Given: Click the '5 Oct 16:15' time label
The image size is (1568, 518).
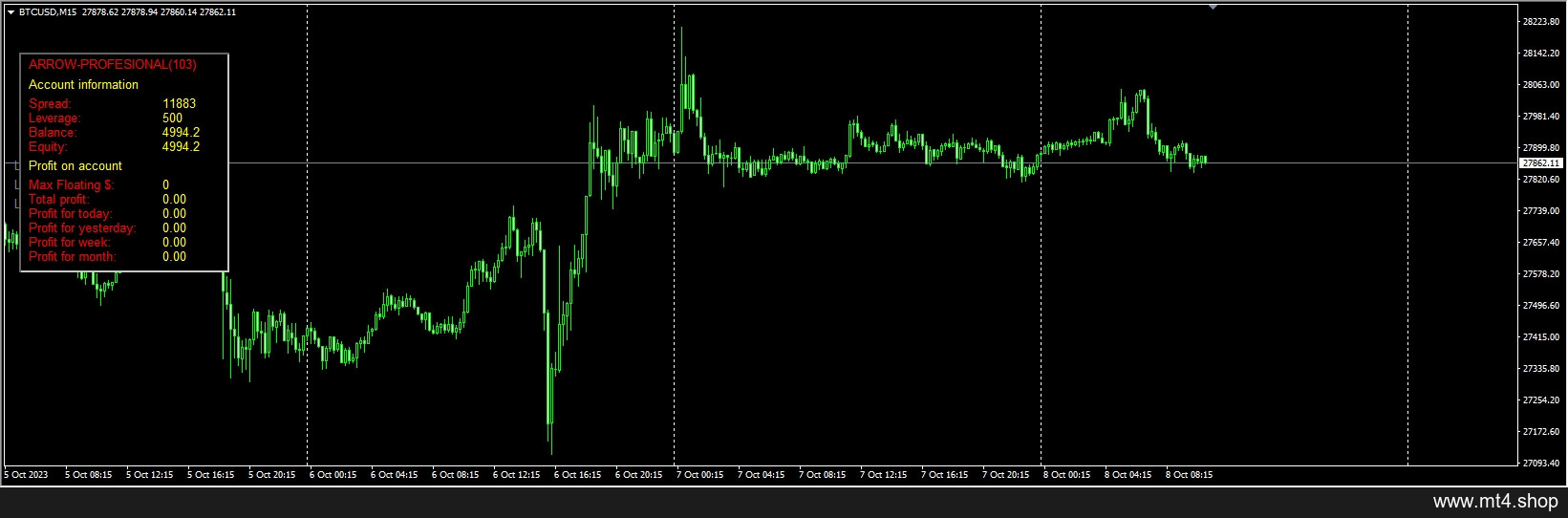Looking at the screenshot, I should 210,475.
